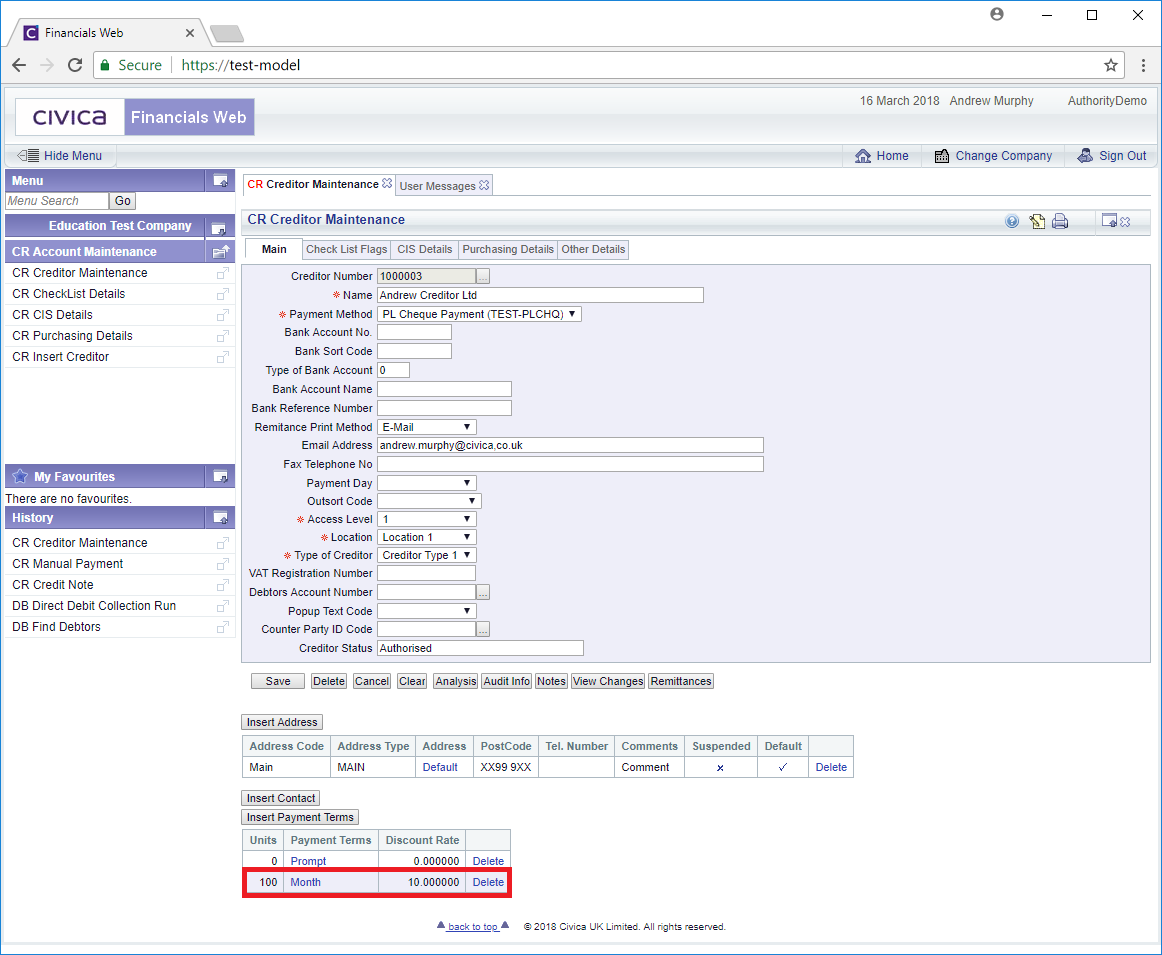
Task: Open DB Direct Debit Collection Run from History
Action: [94, 606]
